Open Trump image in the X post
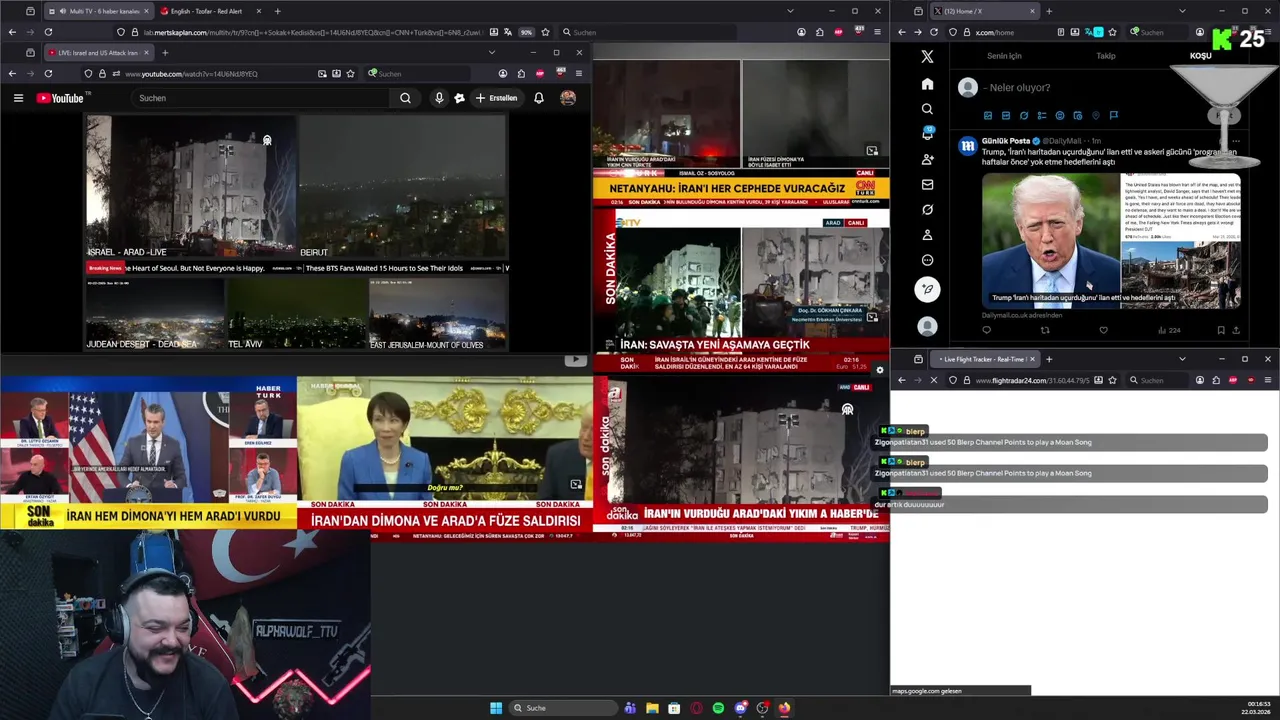This screenshot has height=720, width=1280. 1051,240
